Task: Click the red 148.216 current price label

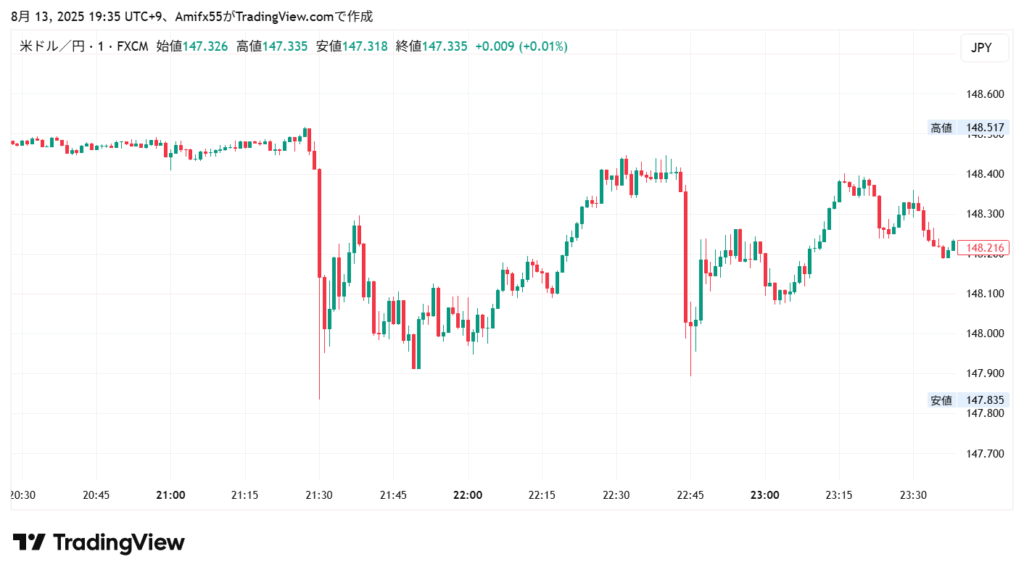Action: point(985,247)
